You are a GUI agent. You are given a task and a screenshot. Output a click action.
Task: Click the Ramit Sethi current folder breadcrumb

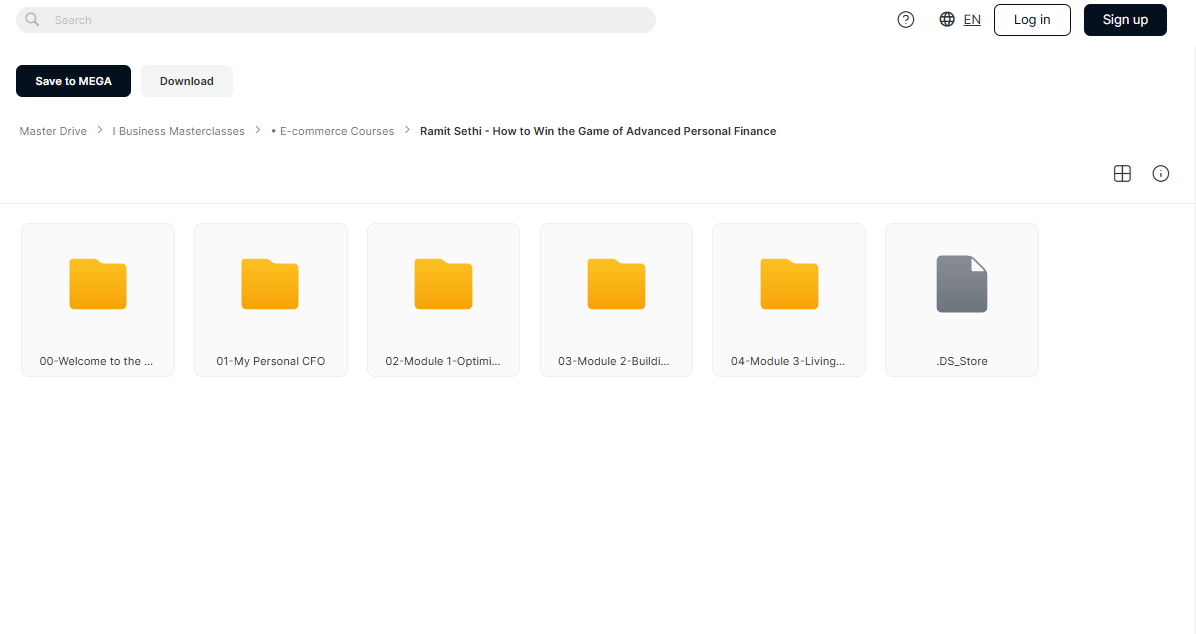(598, 131)
